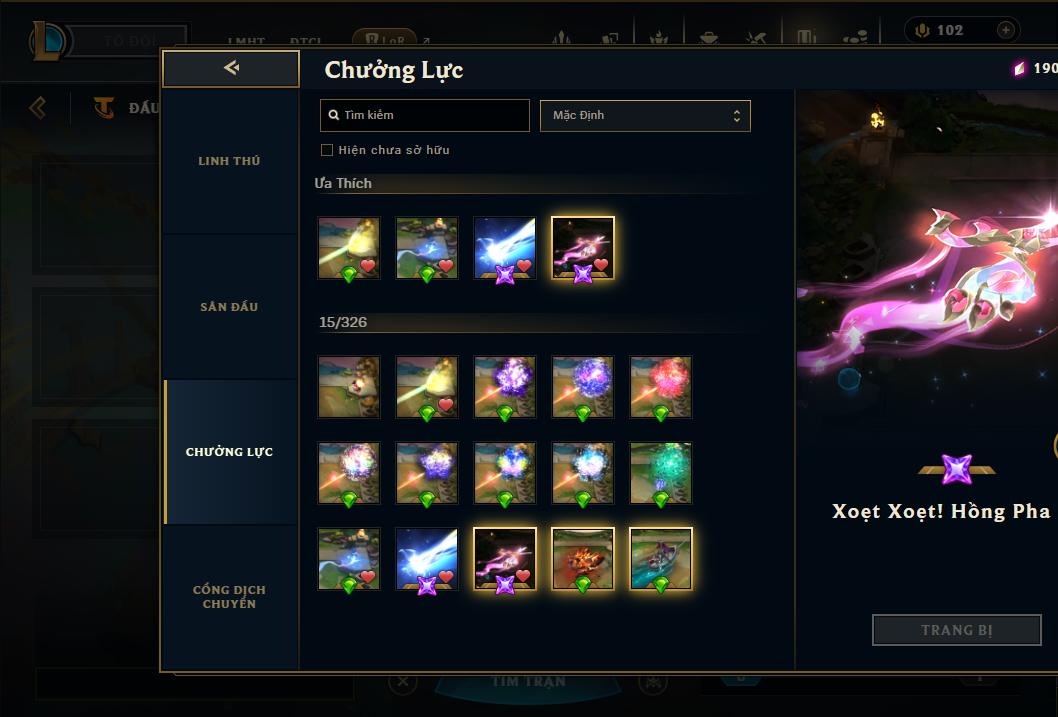The image size is (1058, 717).
Task: Choose the boat on water boom icon
Action: tap(661, 558)
